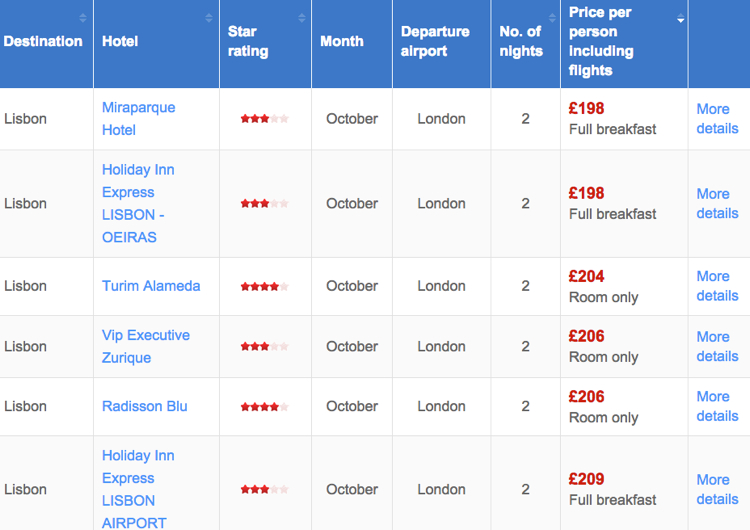
Task: Click Radisson Blu star rating icons
Action: [x=265, y=407]
